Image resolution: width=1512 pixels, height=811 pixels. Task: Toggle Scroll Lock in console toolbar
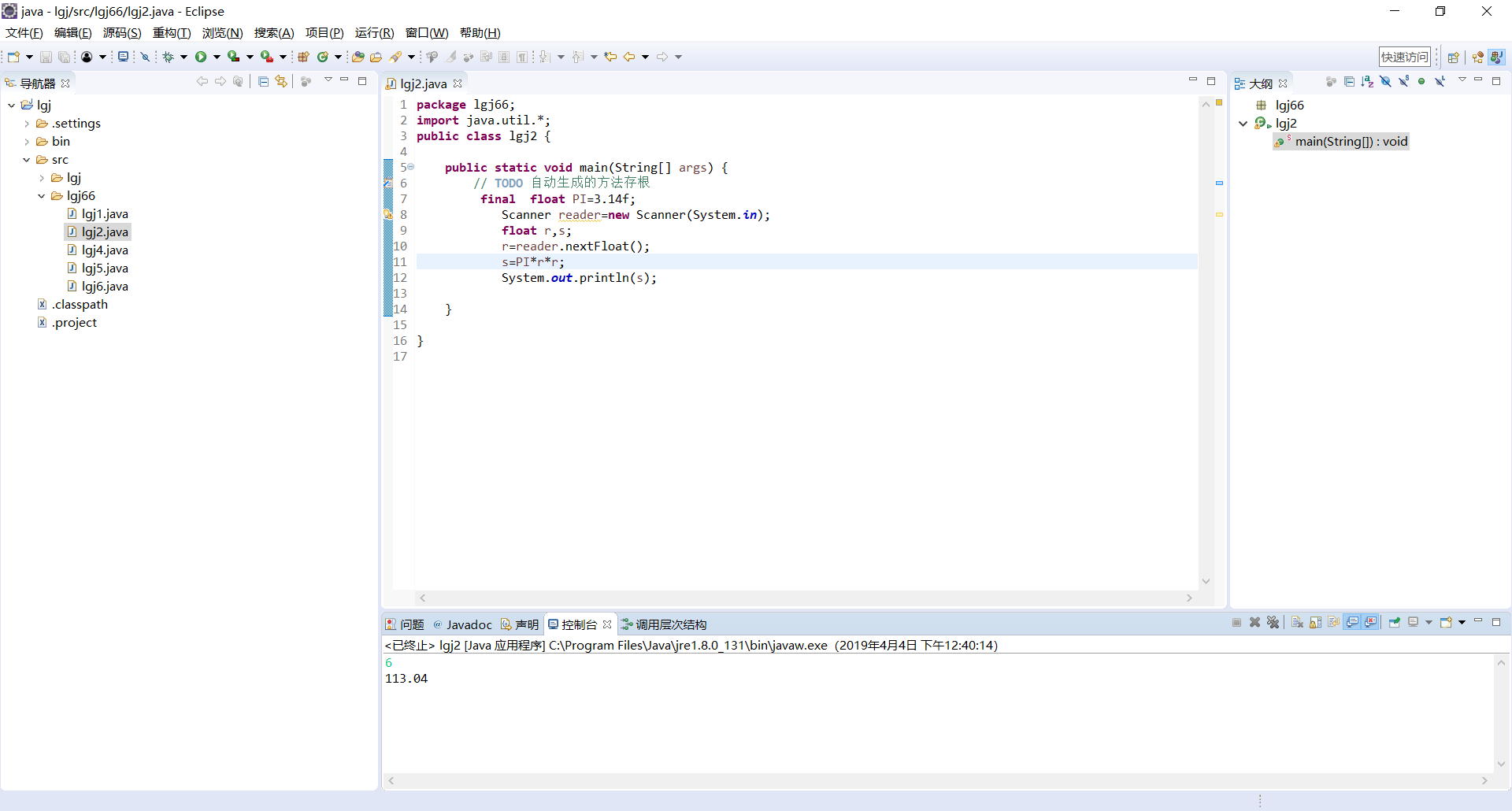pos(1315,623)
